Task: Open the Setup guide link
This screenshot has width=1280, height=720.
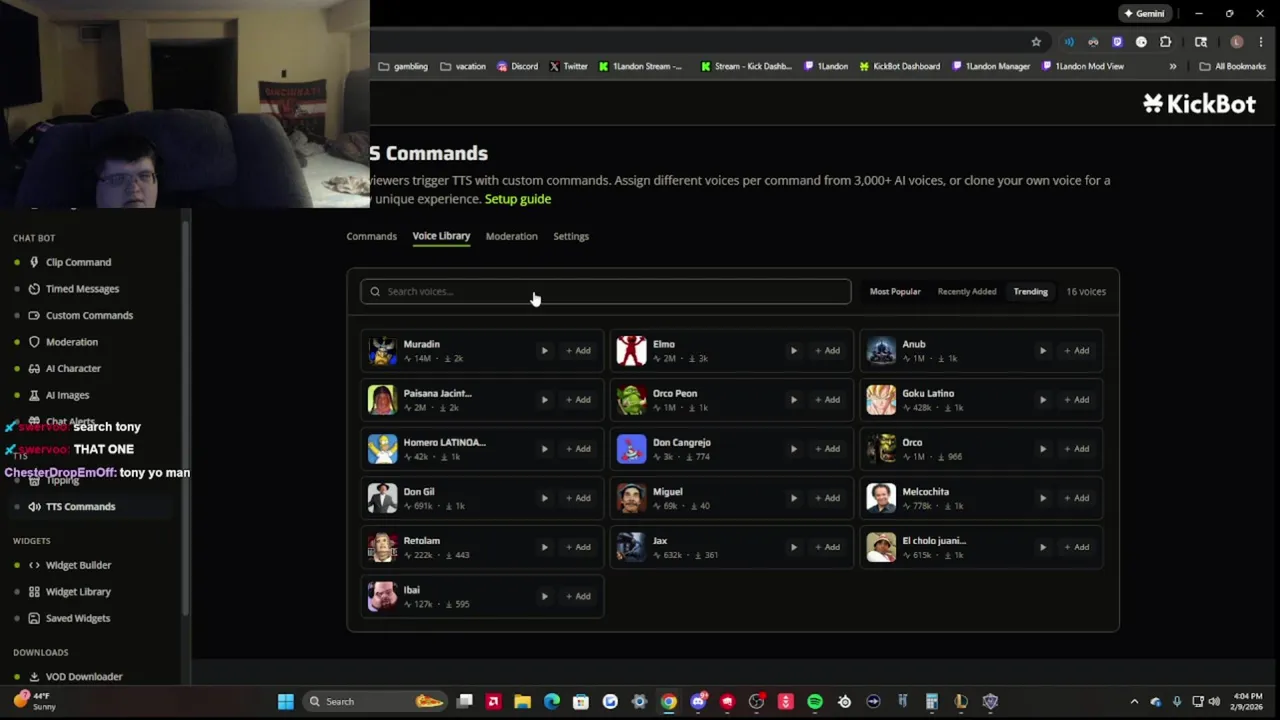Action: [518, 199]
